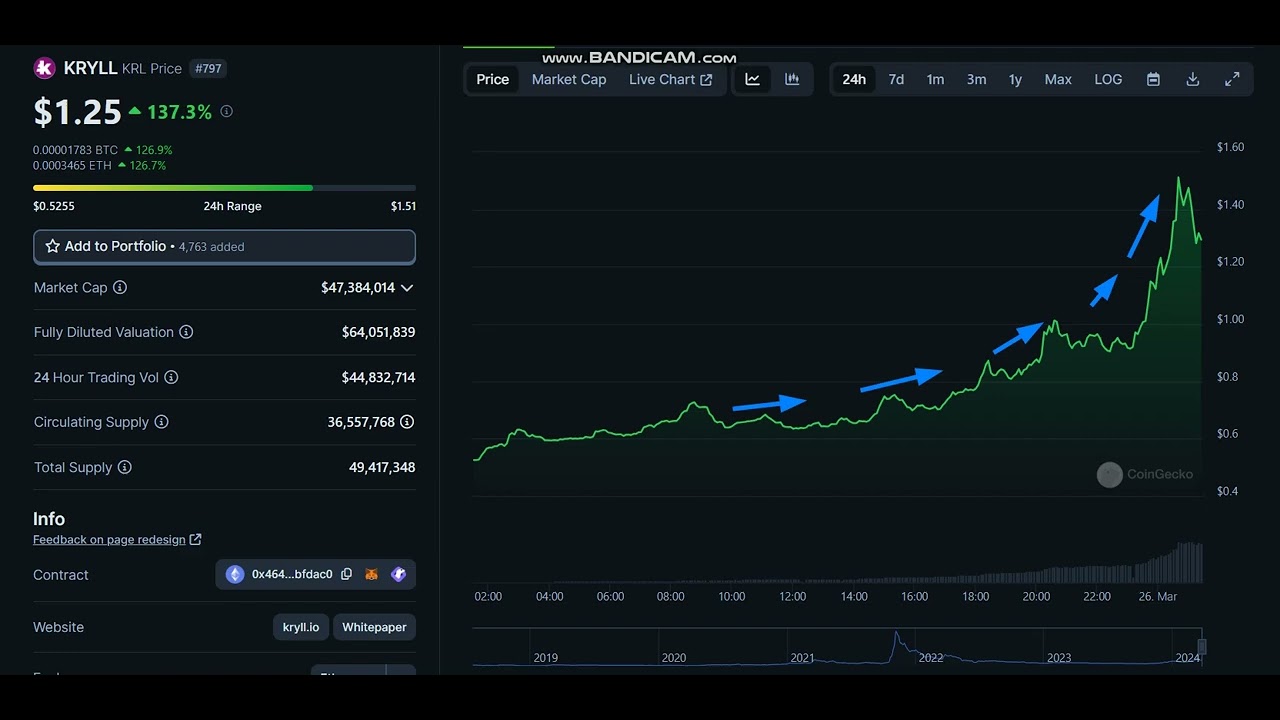The height and width of the screenshot is (720, 1280).
Task: Click the KRYLL coin logo icon
Action: [44, 68]
